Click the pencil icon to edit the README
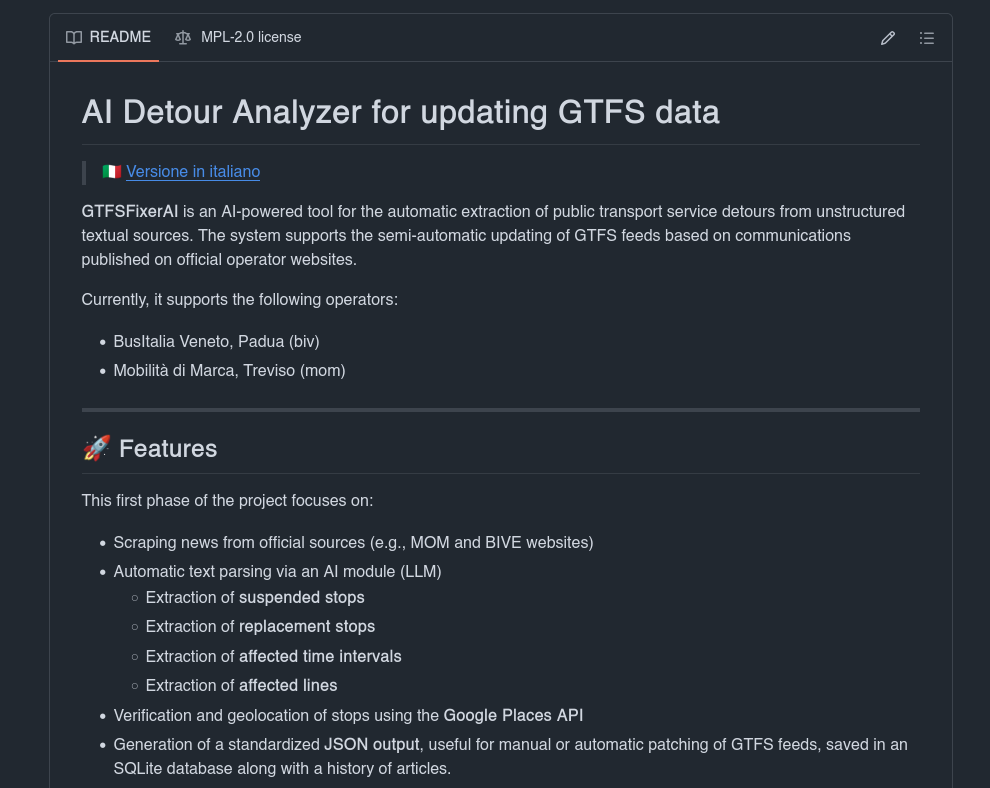Screen dimensions: 990x788 (x=888, y=37)
